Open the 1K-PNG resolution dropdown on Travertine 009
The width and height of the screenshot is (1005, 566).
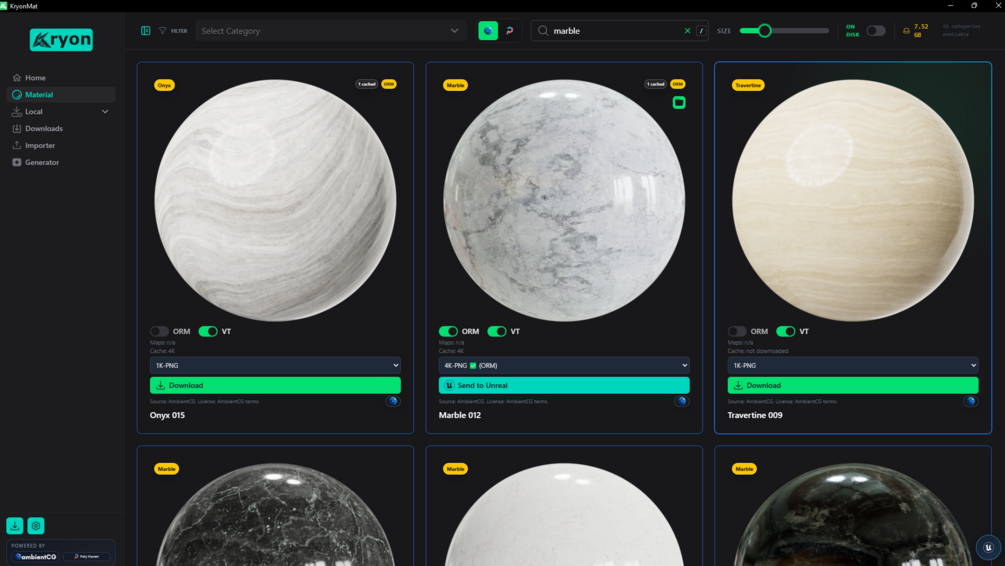tap(853, 365)
